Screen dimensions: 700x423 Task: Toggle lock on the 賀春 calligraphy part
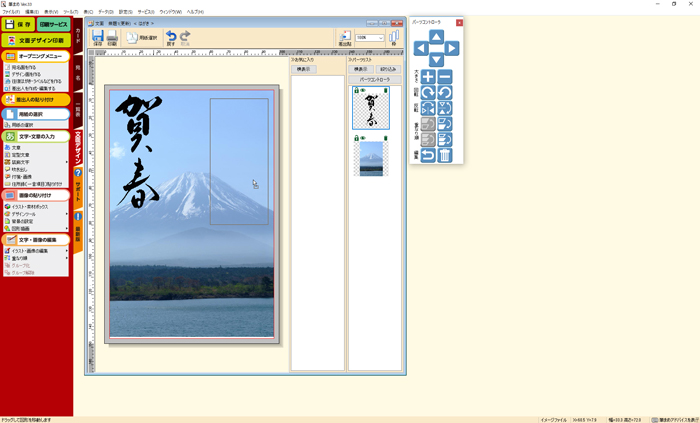point(355,91)
